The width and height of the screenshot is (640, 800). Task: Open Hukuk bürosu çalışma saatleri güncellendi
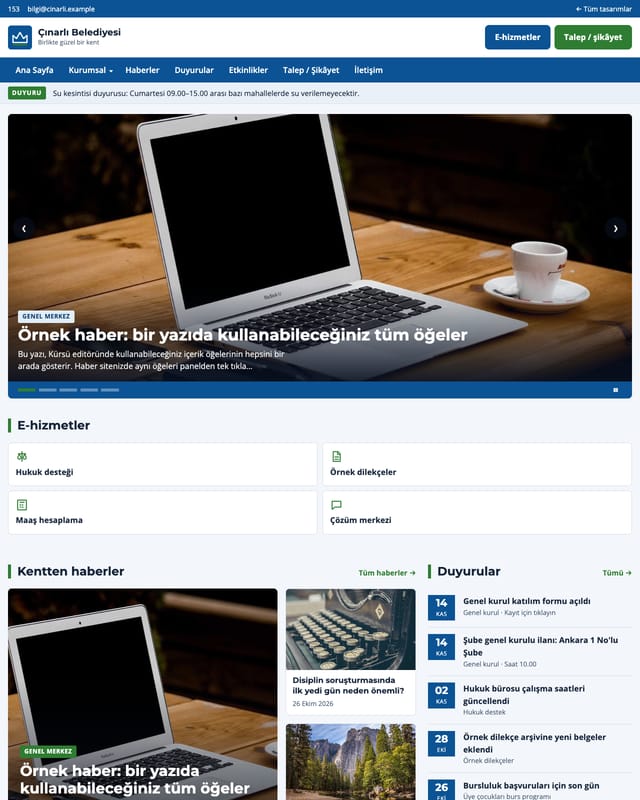click(x=524, y=694)
